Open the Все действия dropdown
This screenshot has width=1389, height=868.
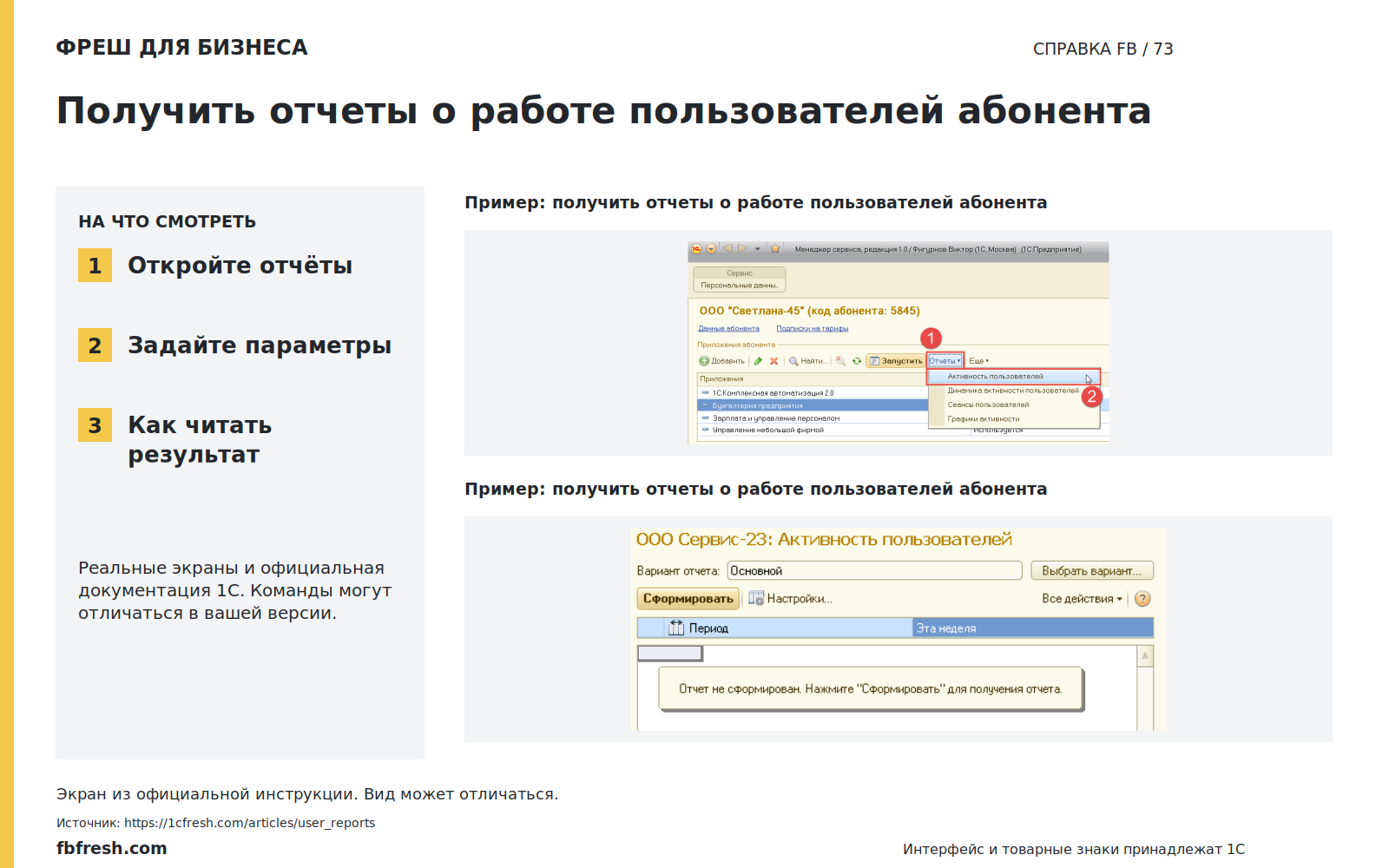pos(1083,599)
